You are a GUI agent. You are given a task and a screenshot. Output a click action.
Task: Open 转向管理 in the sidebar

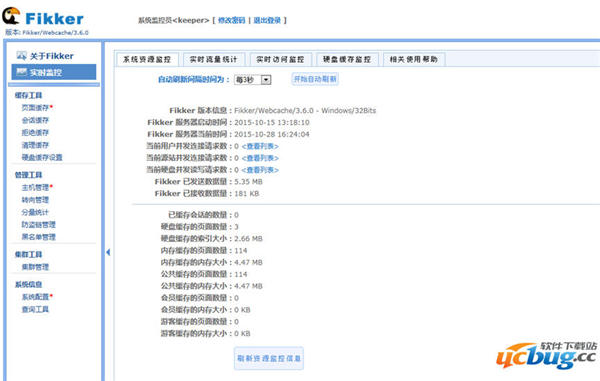[x=35, y=200]
